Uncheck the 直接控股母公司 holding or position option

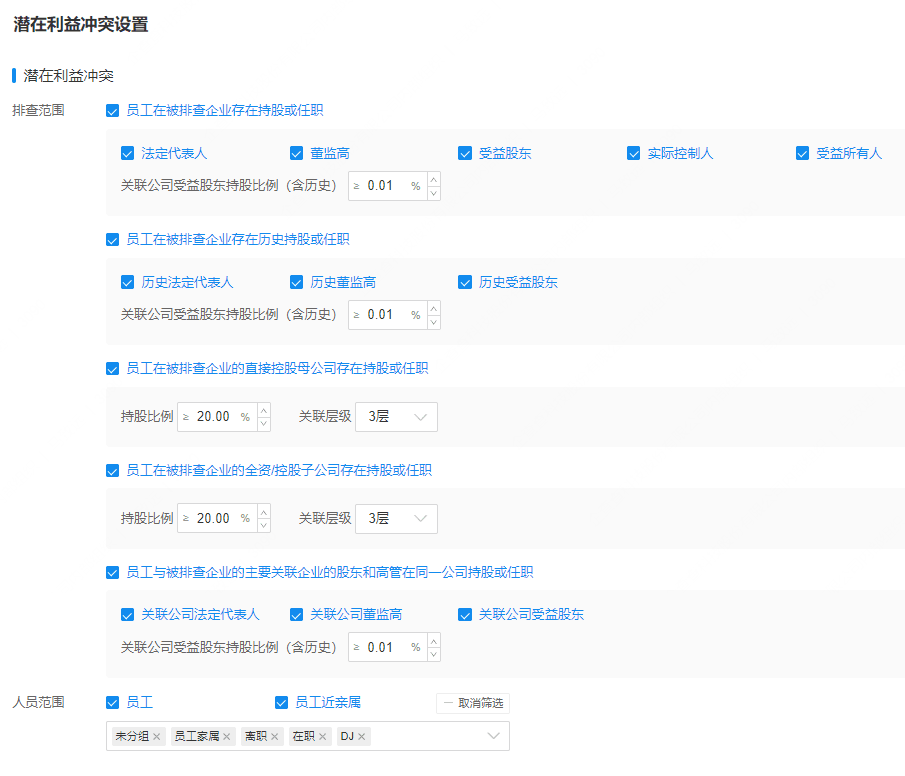tap(113, 369)
